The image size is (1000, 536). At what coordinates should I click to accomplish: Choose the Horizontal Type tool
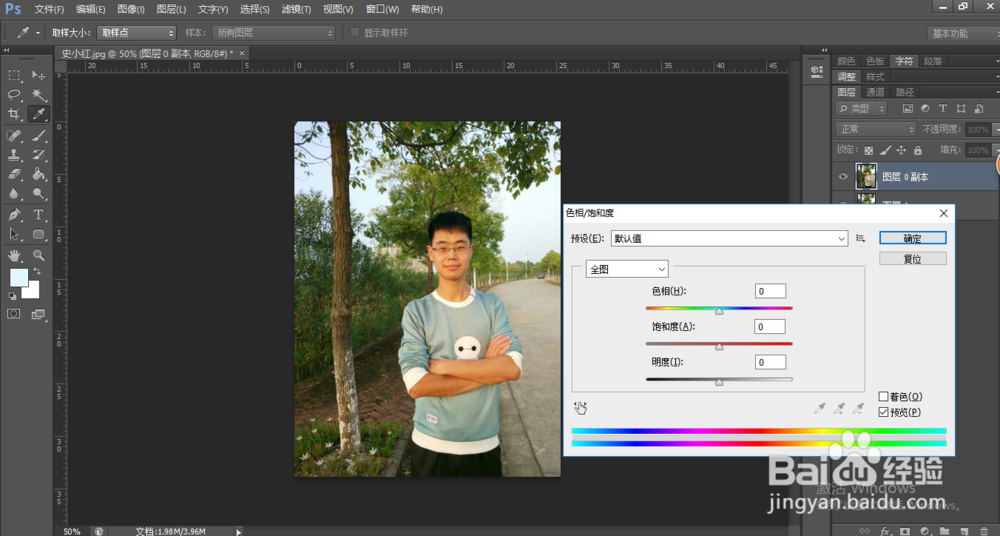(x=39, y=214)
